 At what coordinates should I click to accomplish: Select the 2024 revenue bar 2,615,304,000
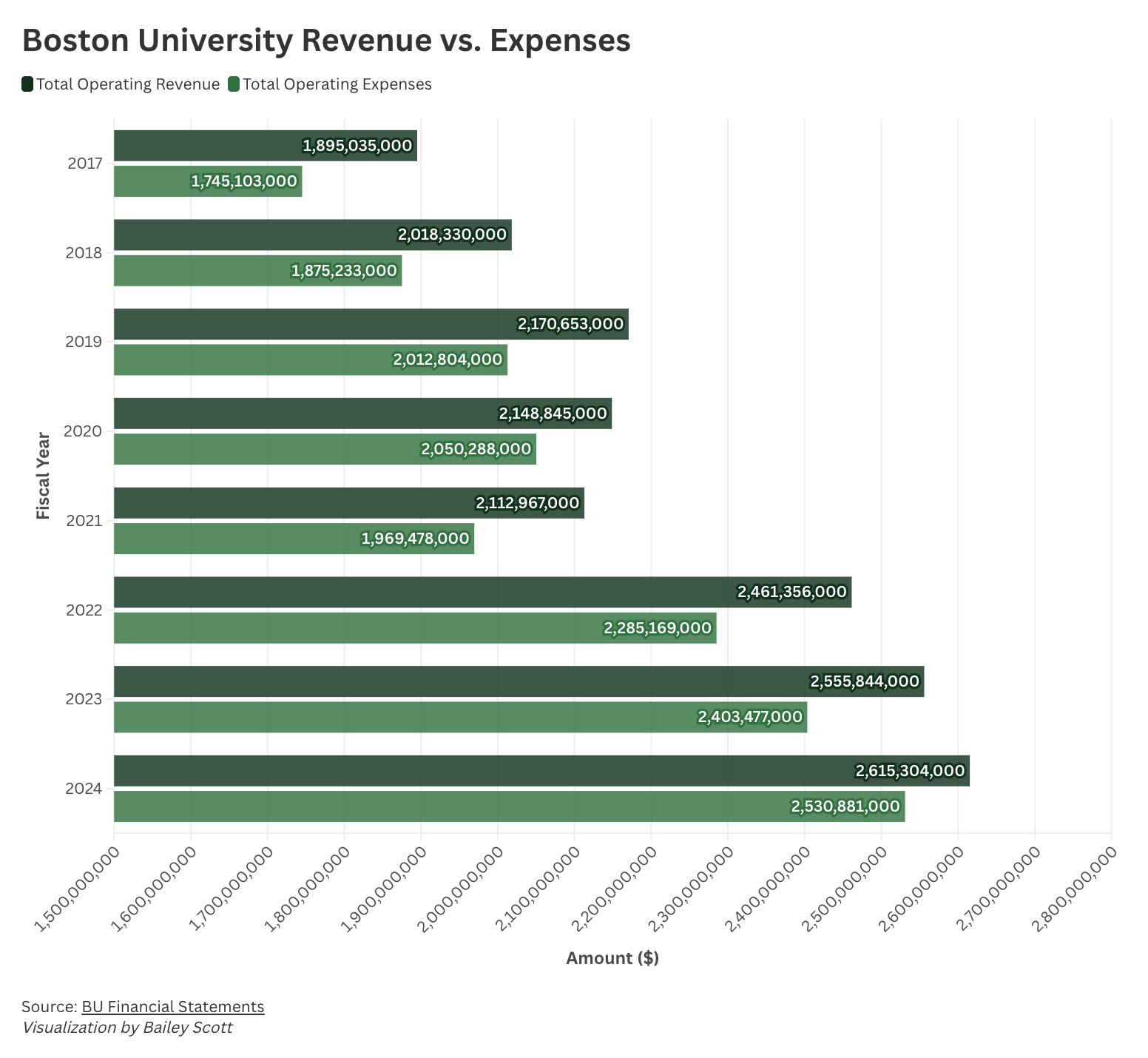pyautogui.click(x=542, y=771)
